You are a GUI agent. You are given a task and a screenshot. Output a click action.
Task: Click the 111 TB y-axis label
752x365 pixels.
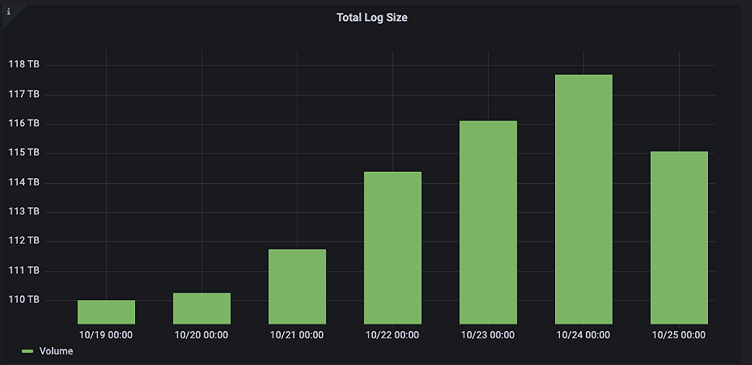click(x=24, y=271)
